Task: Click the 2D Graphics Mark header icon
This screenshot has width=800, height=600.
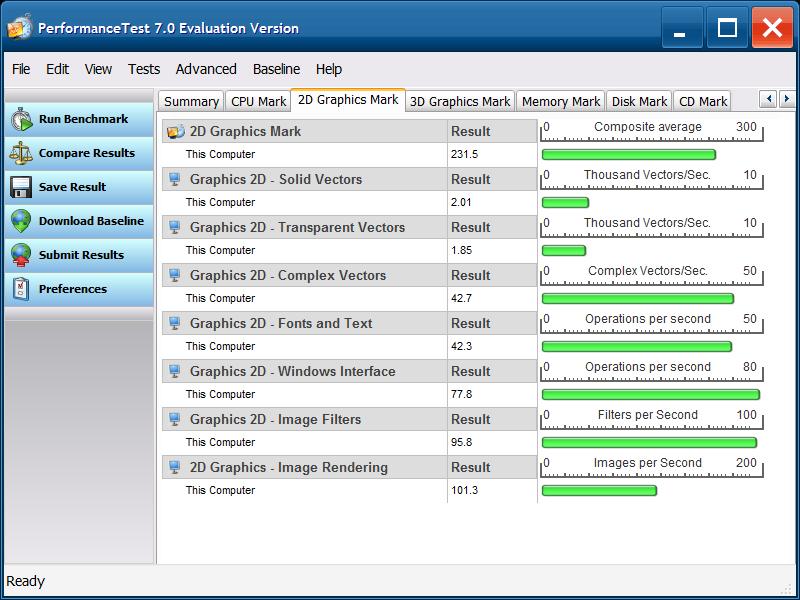Action: click(x=176, y=132)
